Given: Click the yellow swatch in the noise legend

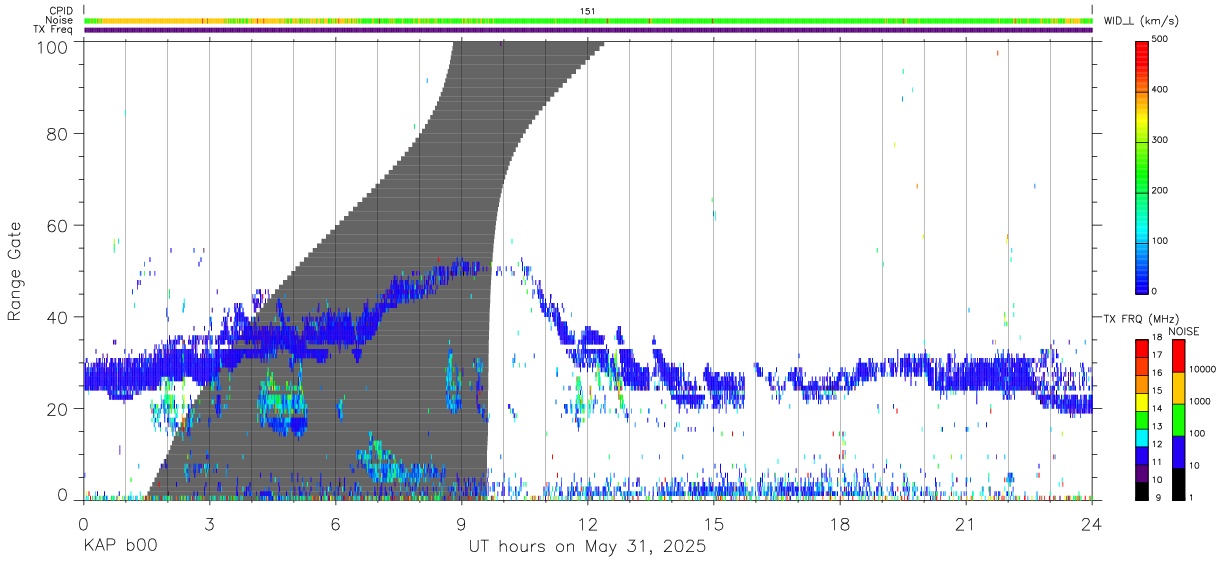Looking at the screenshot, I should 1178,387.
